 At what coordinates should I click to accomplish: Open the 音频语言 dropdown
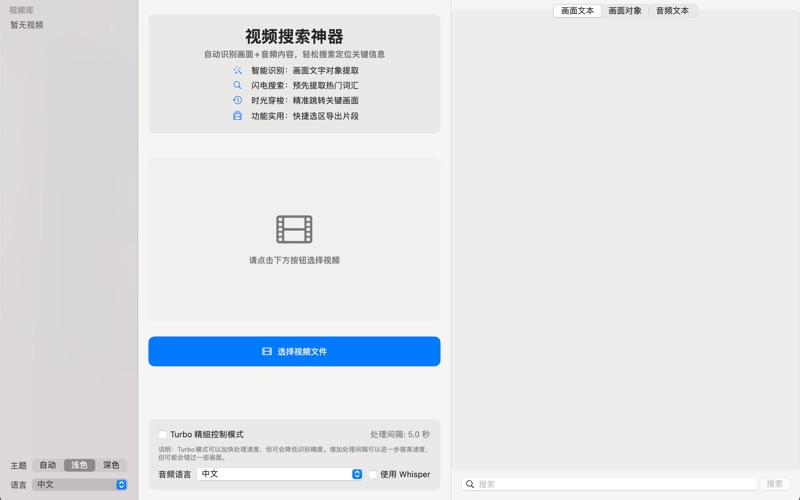point(280,474)
